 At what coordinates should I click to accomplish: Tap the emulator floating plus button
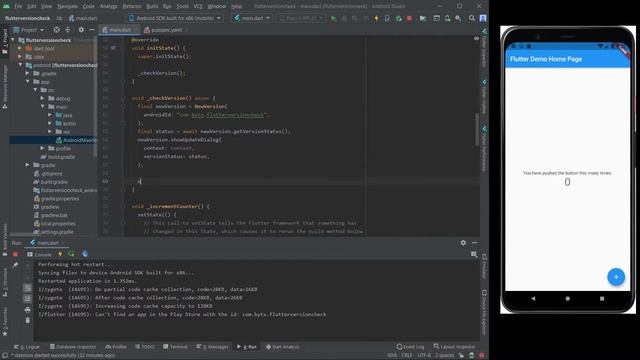[616, 277]
